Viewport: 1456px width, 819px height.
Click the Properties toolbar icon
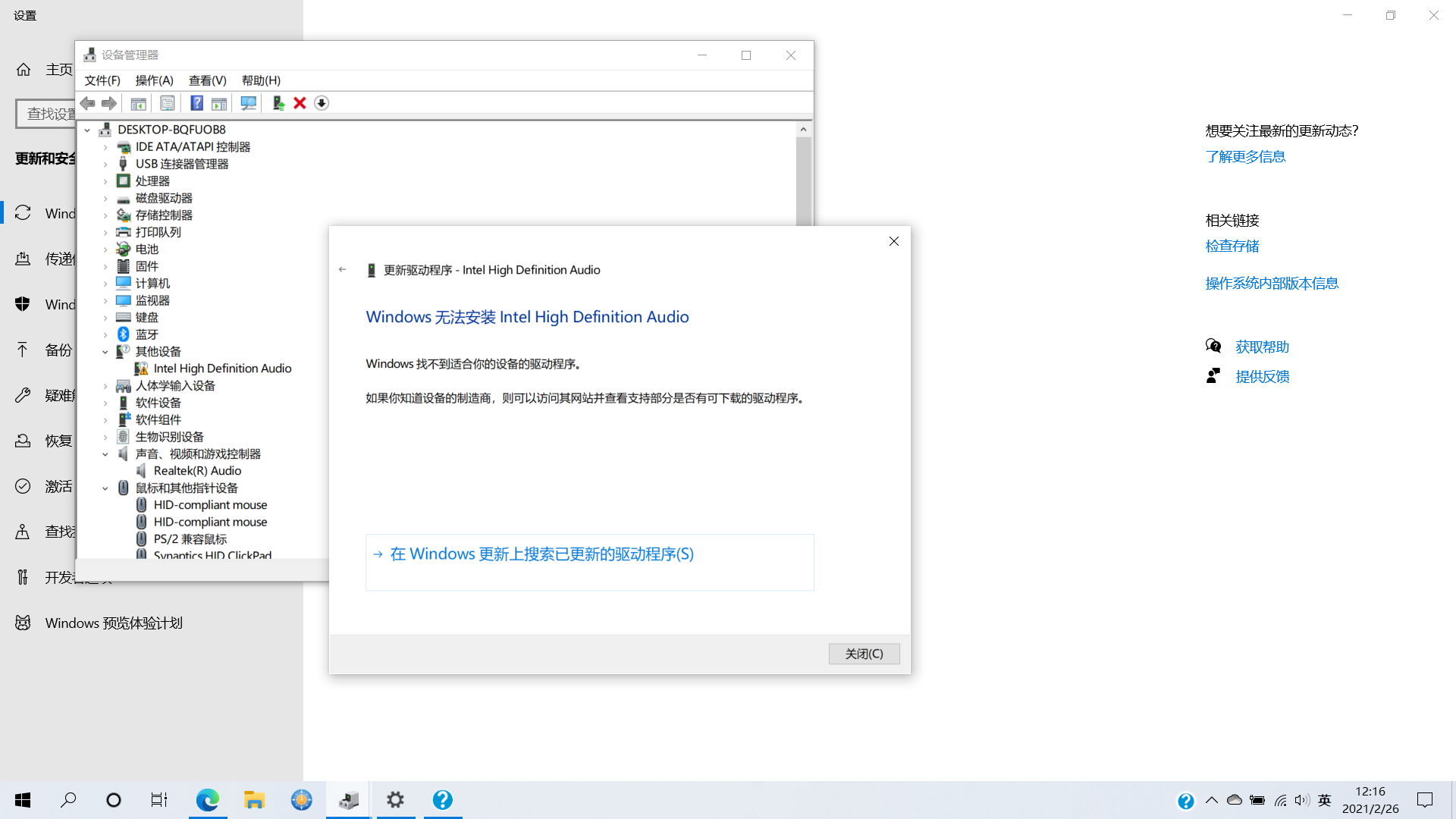click(x=168, y=103)
